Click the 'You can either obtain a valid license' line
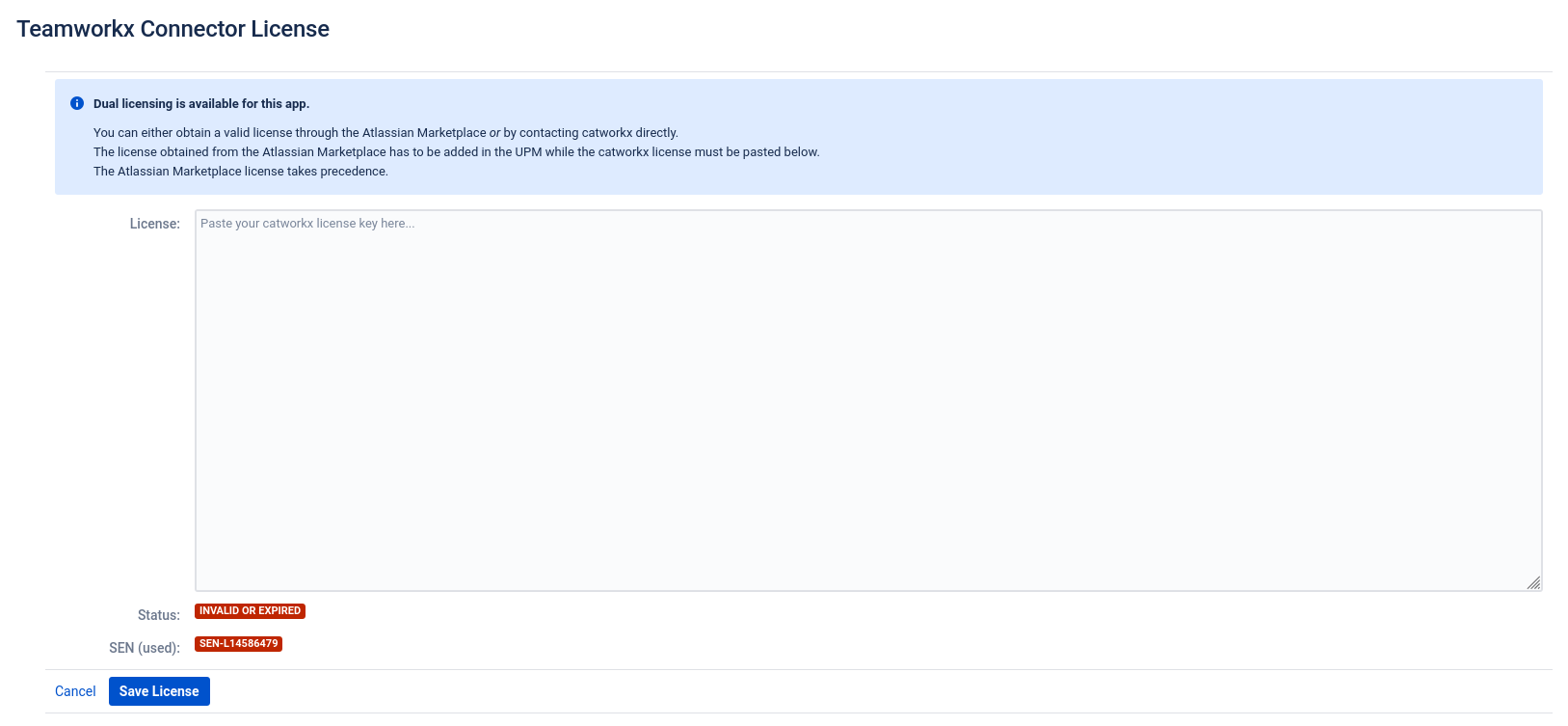Image resolution: width=1568 pixels, height=726 pixels. (x=385, y=133)
